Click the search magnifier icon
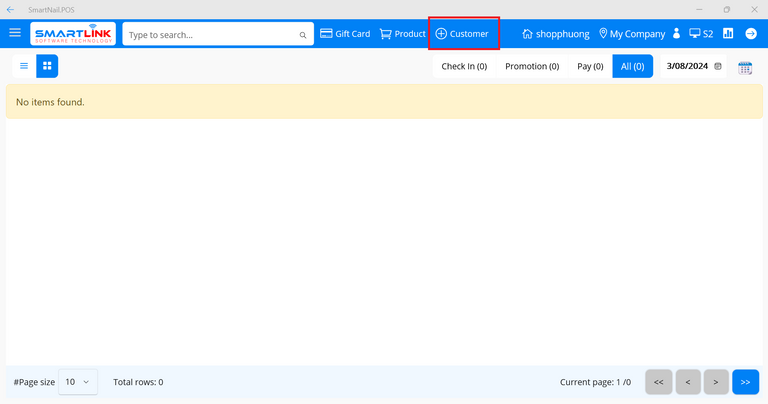The width and height of the screenshot is (768, 404). click(303, 35)
